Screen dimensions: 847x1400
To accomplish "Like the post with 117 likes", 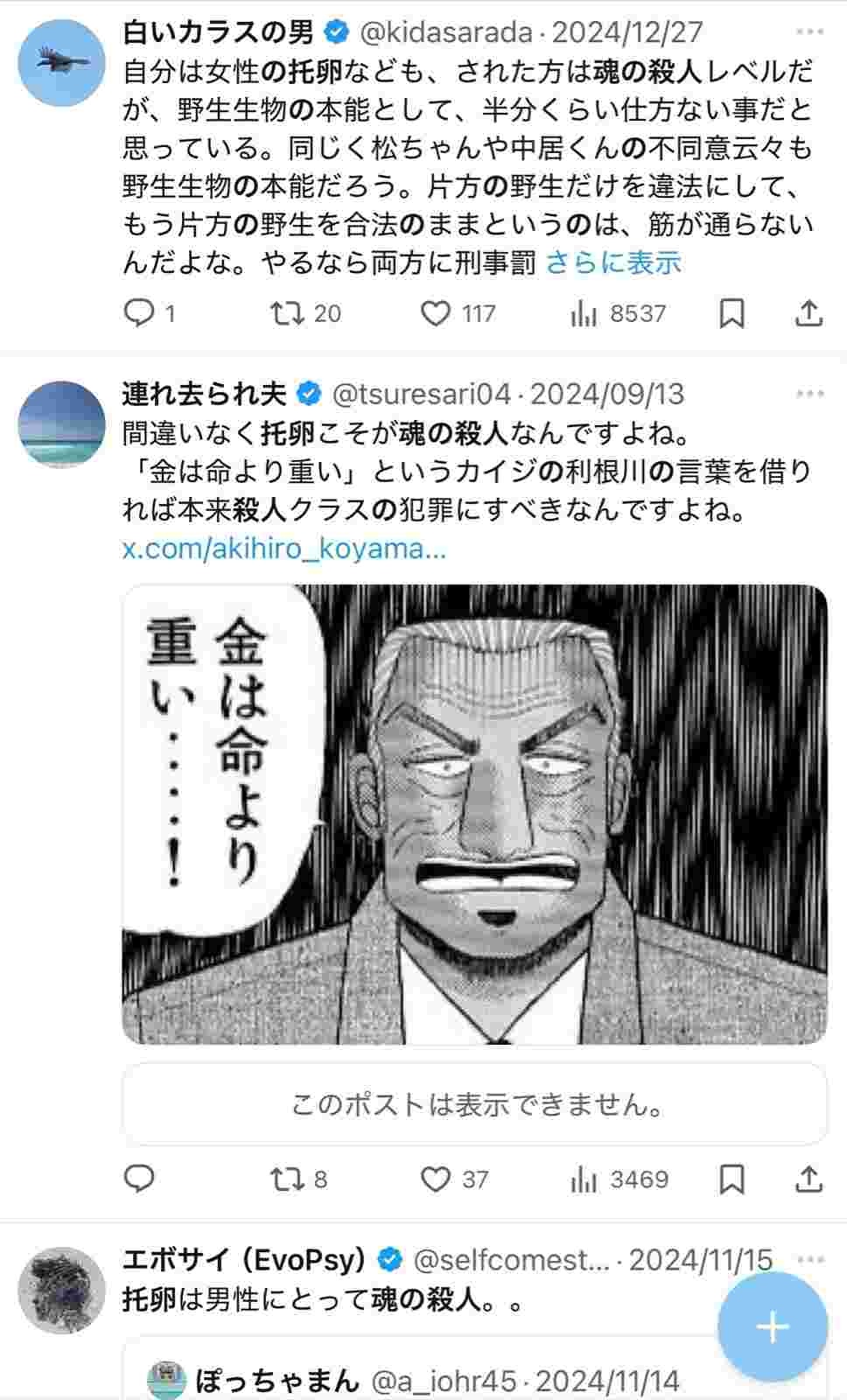I will pos(458,313).
